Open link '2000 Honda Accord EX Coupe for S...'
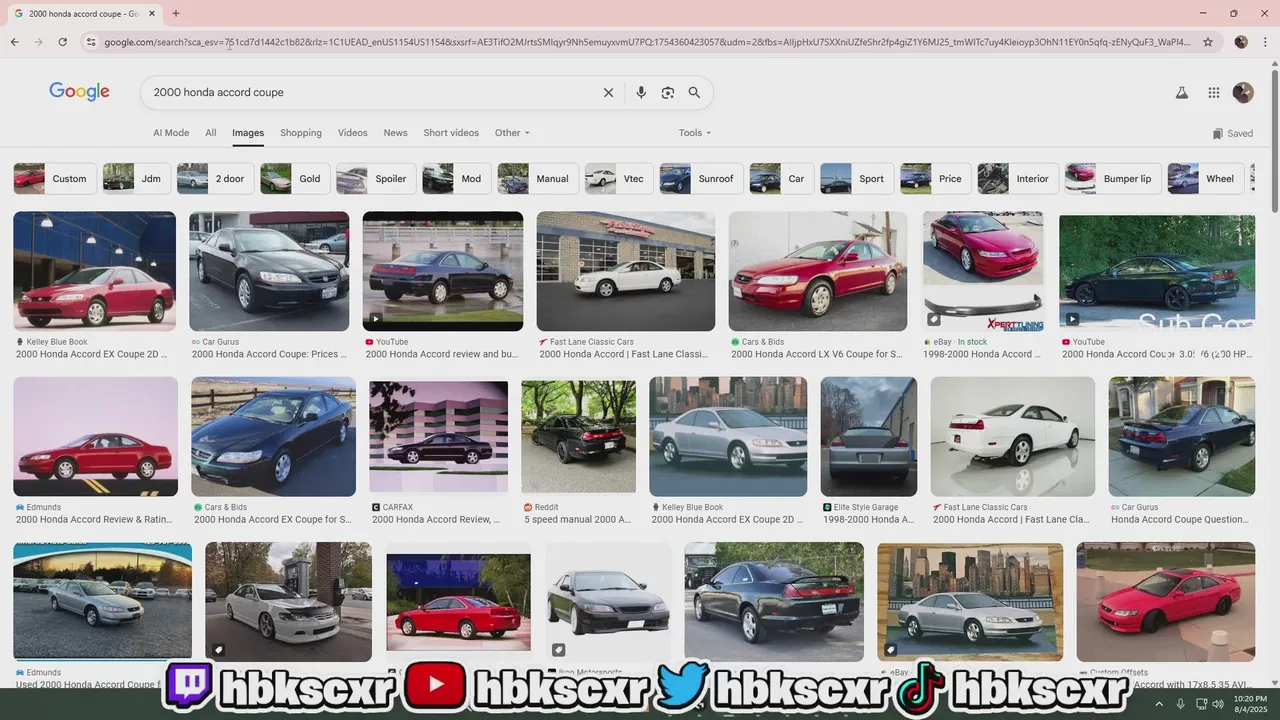Screen dimensions: 1280x720 pyautogui.click(x=272, y=520)
